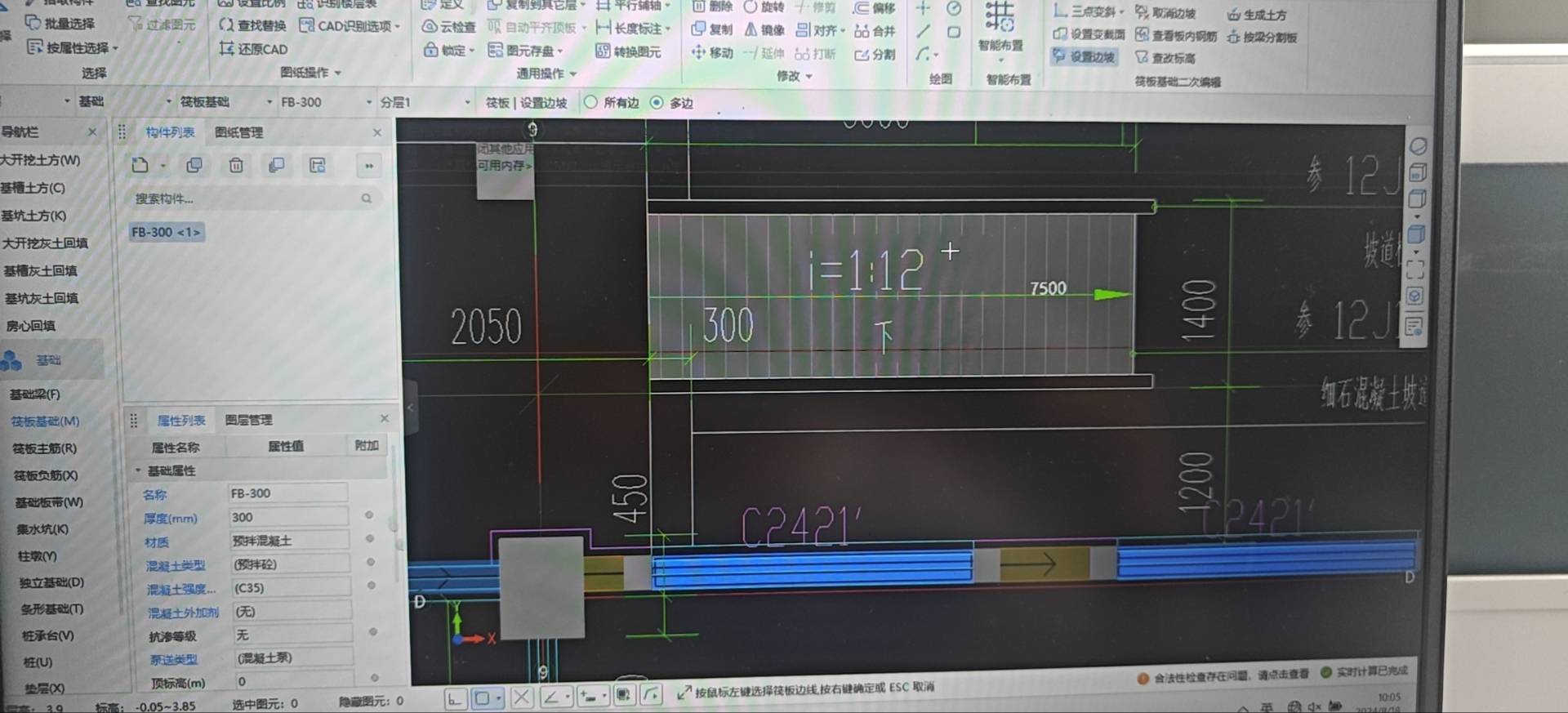Select the 分割 split tool

pos(875,55)
